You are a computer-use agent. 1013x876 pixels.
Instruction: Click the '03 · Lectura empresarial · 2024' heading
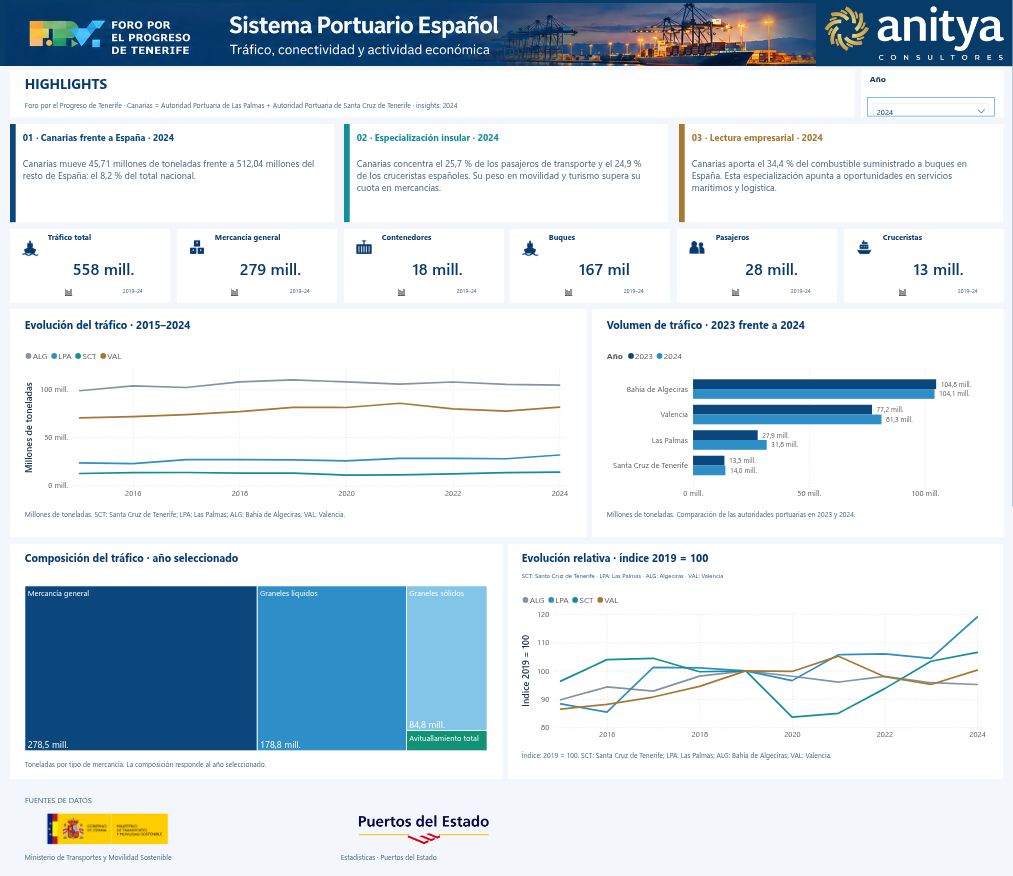tap(757, 138)
